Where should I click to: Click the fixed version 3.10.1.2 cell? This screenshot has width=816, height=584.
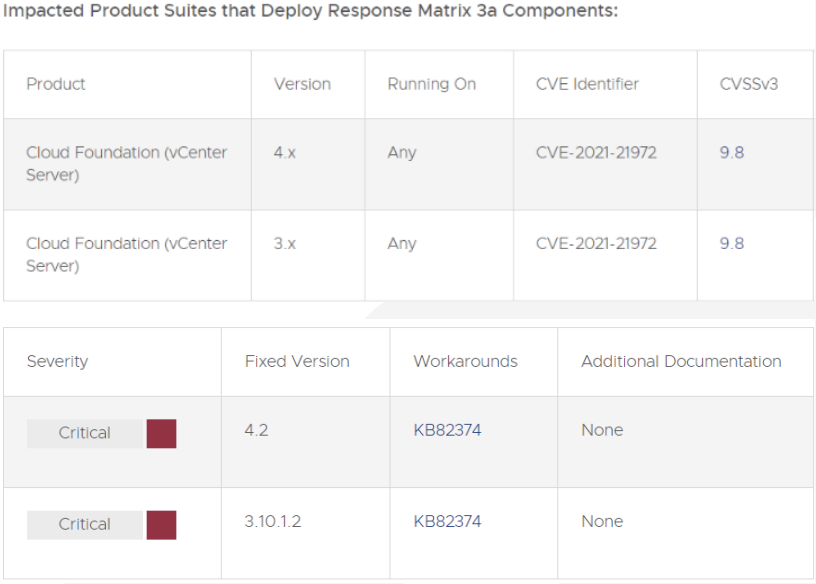272,521
